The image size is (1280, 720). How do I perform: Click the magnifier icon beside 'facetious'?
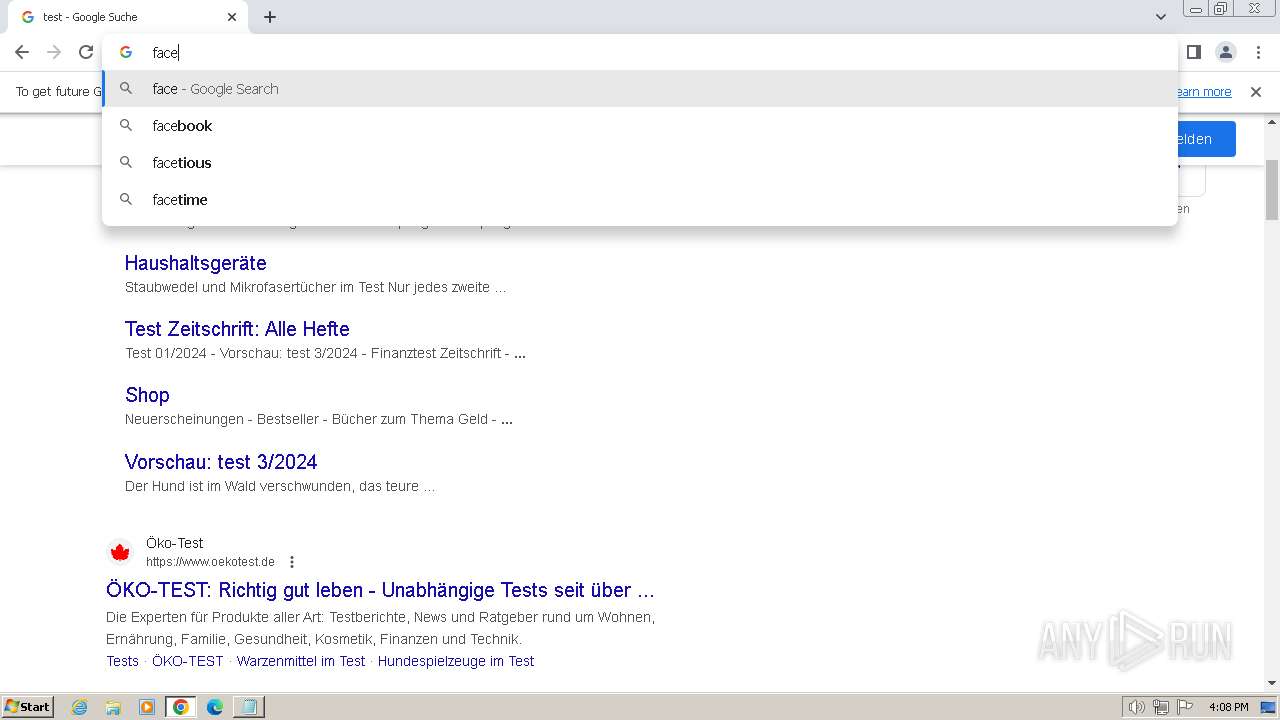click(x=126, y=163)
